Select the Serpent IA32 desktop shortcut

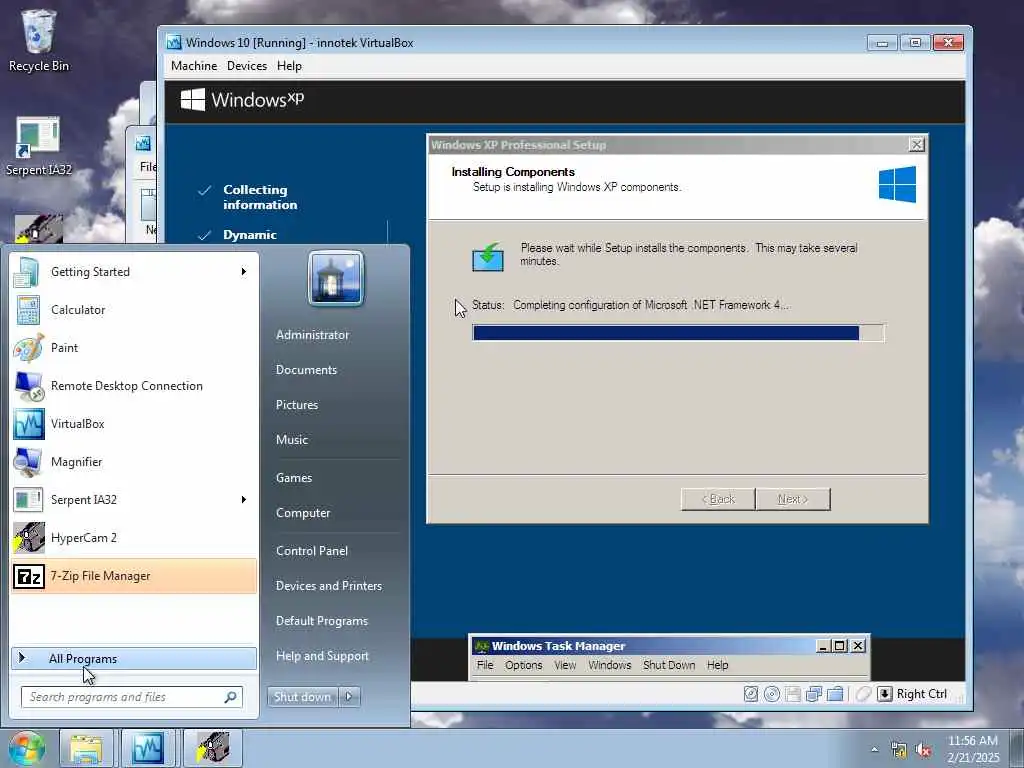38,146
